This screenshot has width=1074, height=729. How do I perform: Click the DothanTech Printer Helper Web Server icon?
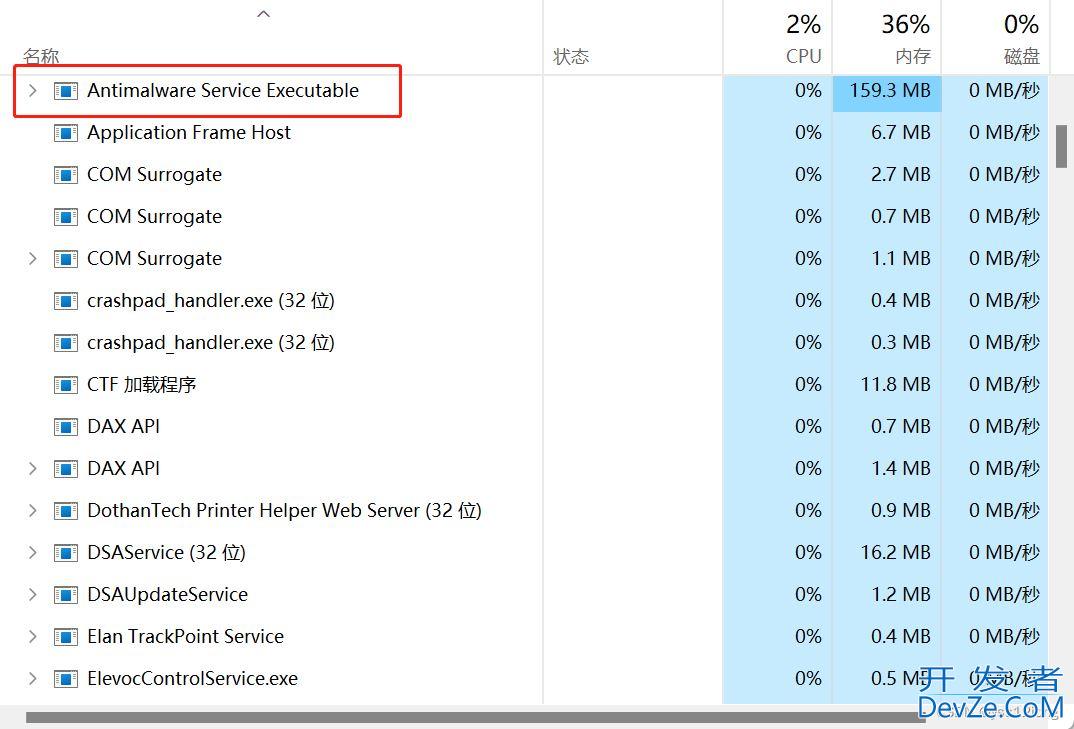(x=66, y=510)
